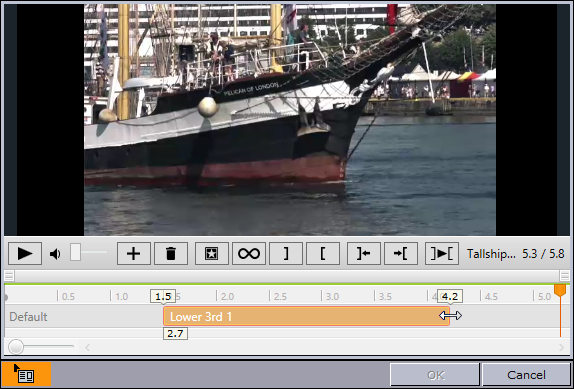Mute audio with the speaker icon
Viewport: 574px width, 389px height.
[55, 254]
